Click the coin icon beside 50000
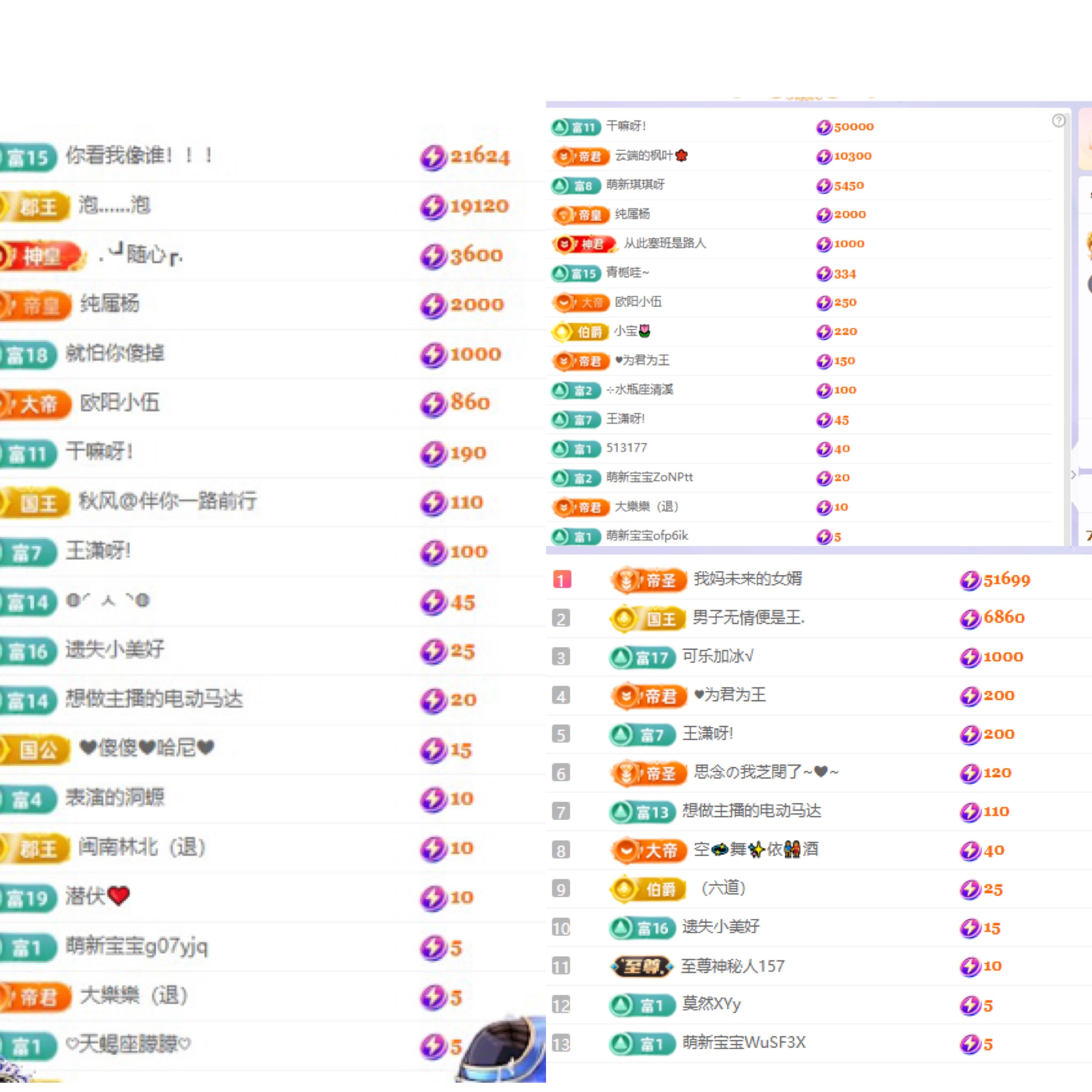Image resolution: width=1092 pixels, height=1092 pixels. [x=824, y=127]
